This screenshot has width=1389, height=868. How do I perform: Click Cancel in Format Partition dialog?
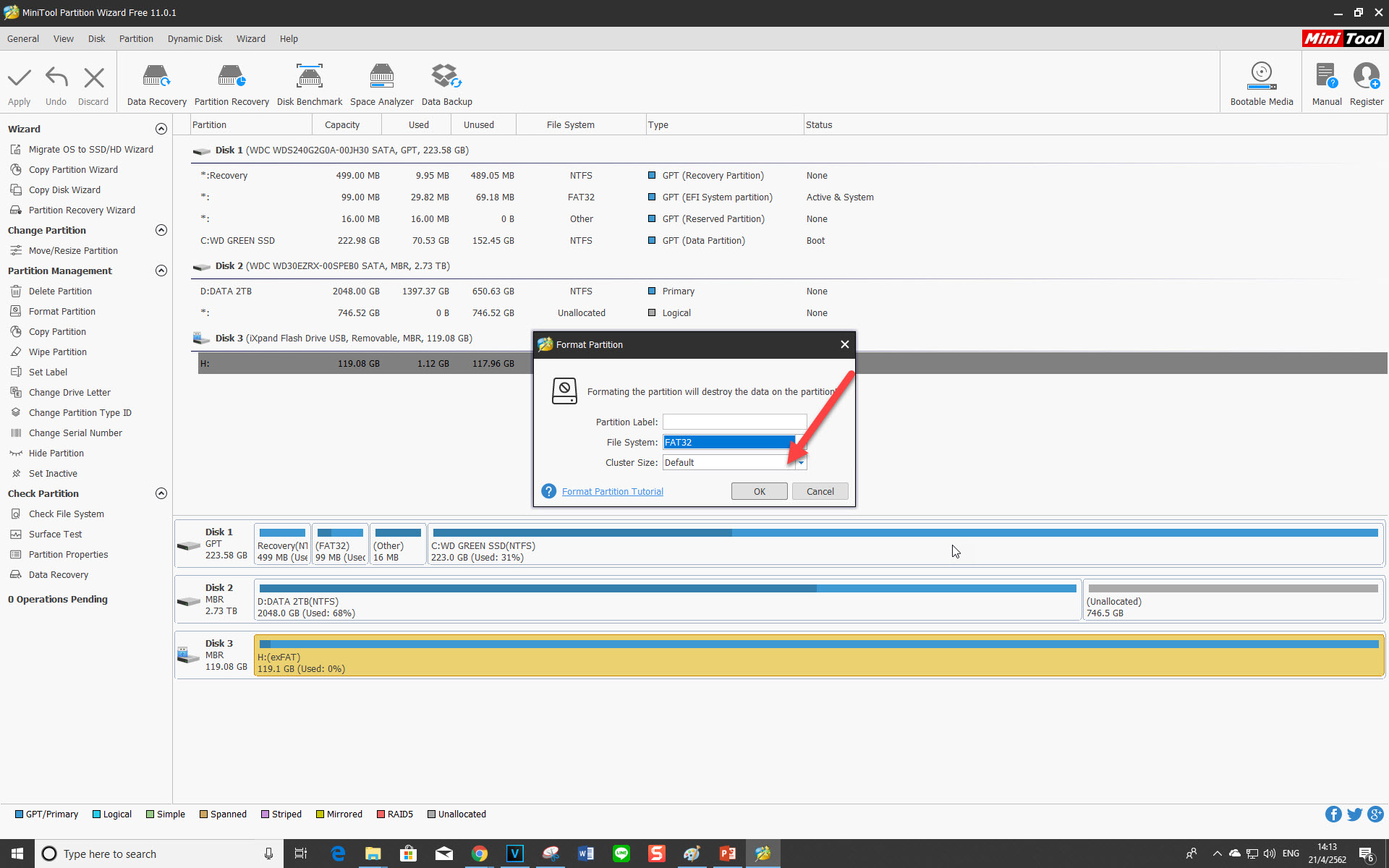[x=820, y=491]
